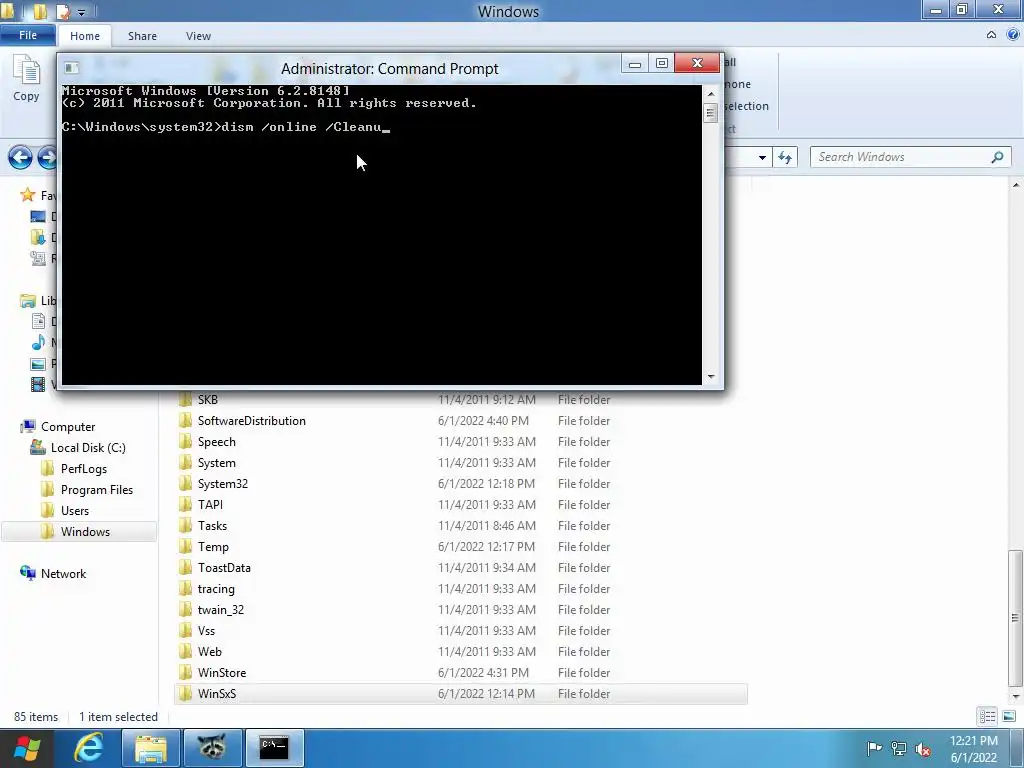This screenshot has width=1024, height=768.
Task: Open the File menu in Explorer
Action: [x=27, y=35]
